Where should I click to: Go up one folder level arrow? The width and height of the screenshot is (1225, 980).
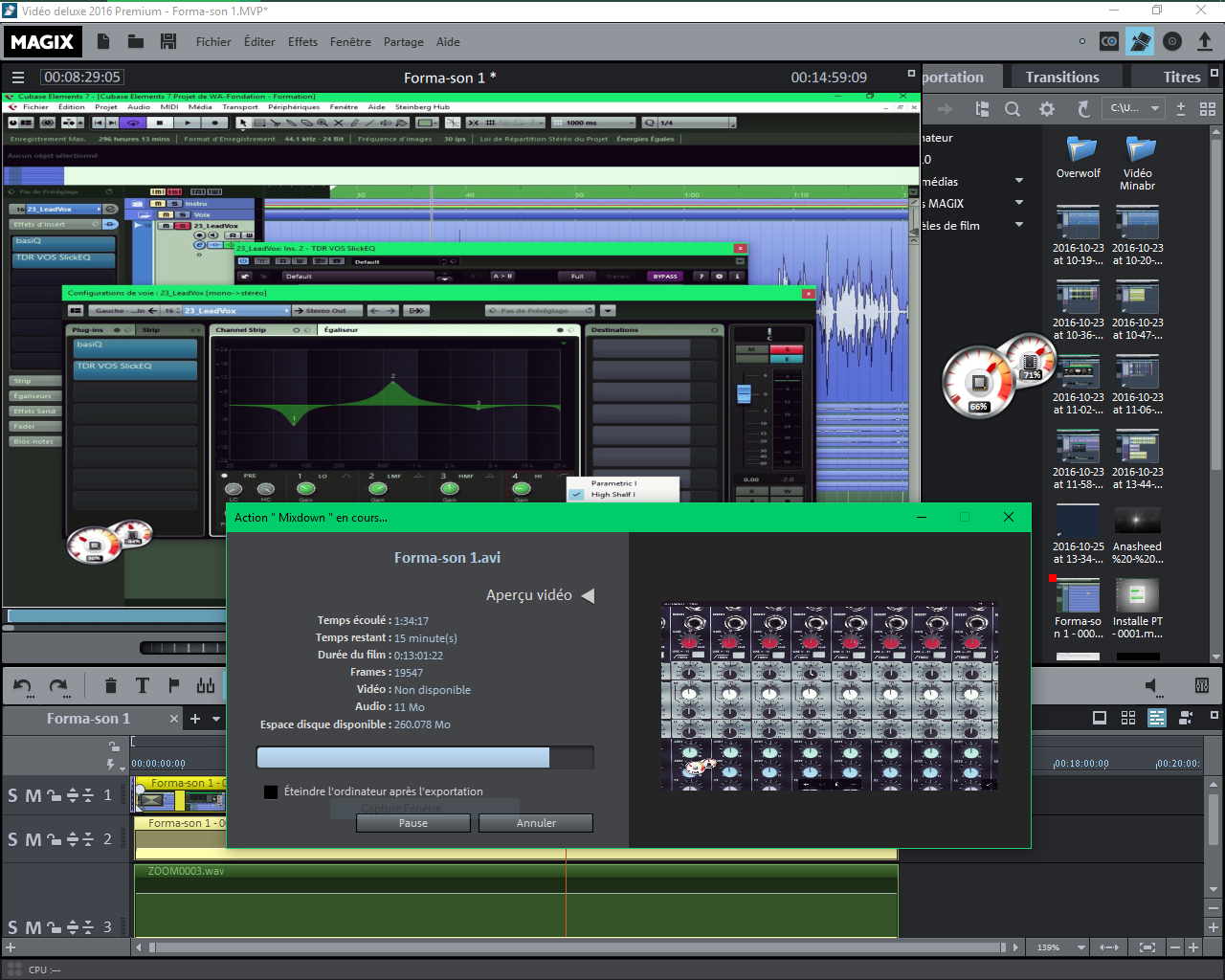[1083, 109]
